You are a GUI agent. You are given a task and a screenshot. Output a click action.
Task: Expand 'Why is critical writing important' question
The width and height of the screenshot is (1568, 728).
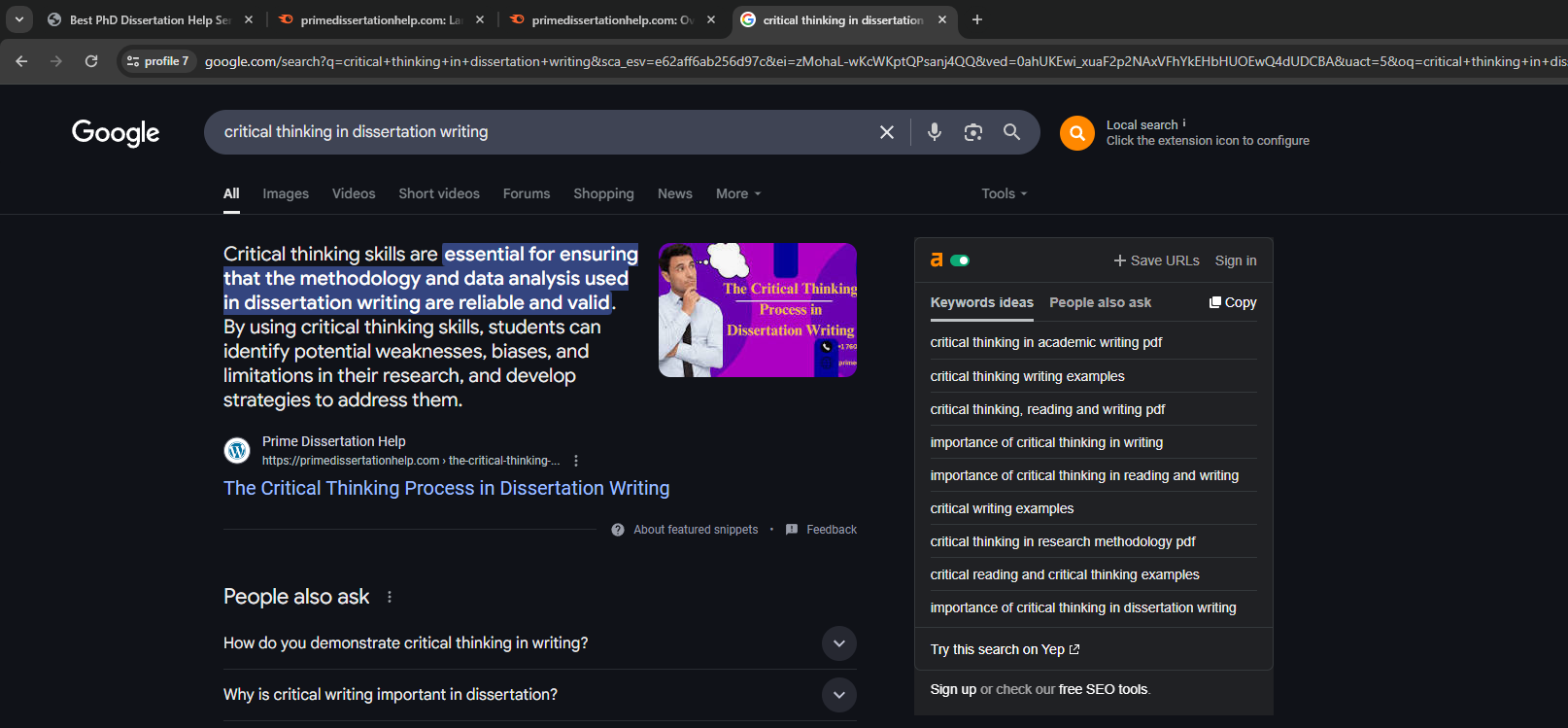tap(540, 695)
